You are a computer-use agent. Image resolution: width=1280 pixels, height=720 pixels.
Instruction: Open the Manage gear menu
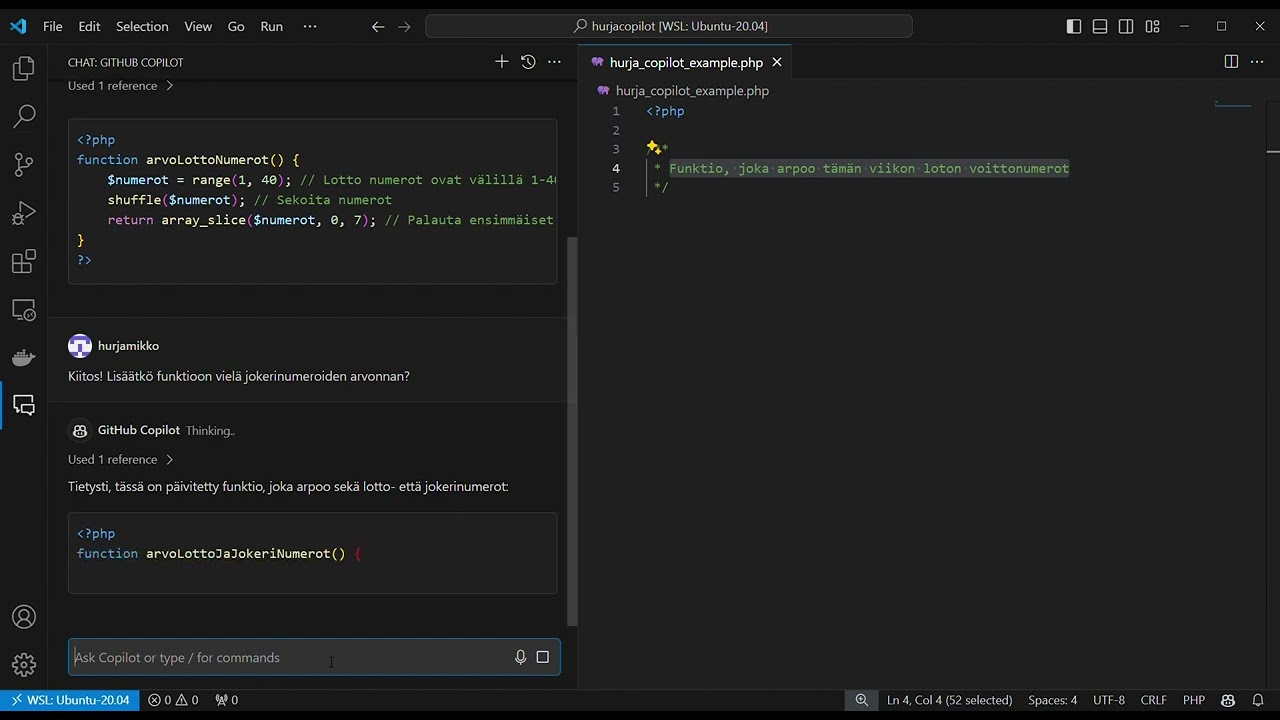(24, 664)
